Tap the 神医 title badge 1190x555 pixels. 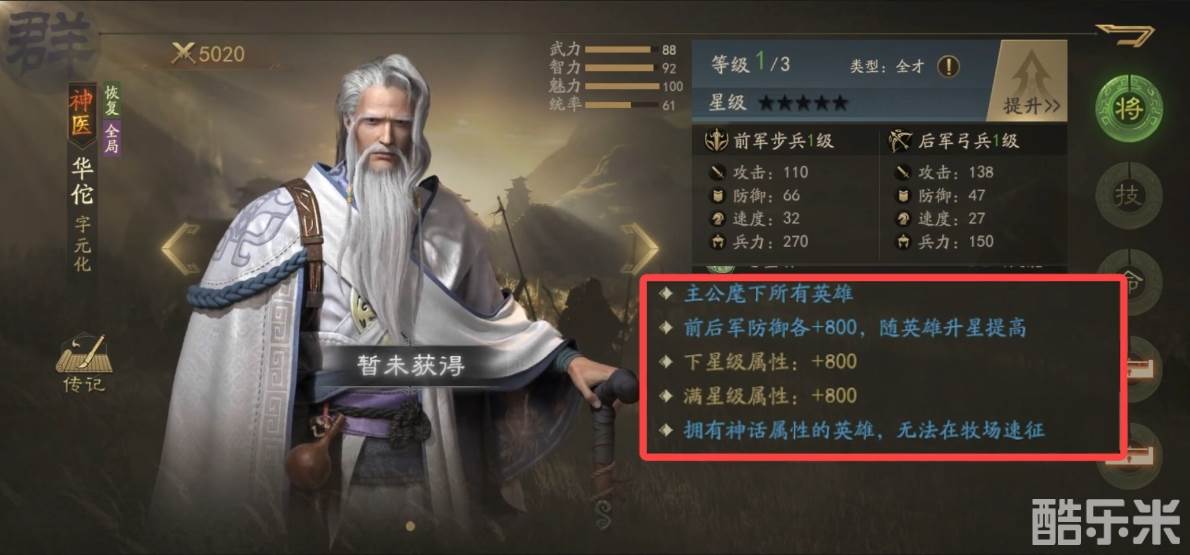tap(82, 113)
